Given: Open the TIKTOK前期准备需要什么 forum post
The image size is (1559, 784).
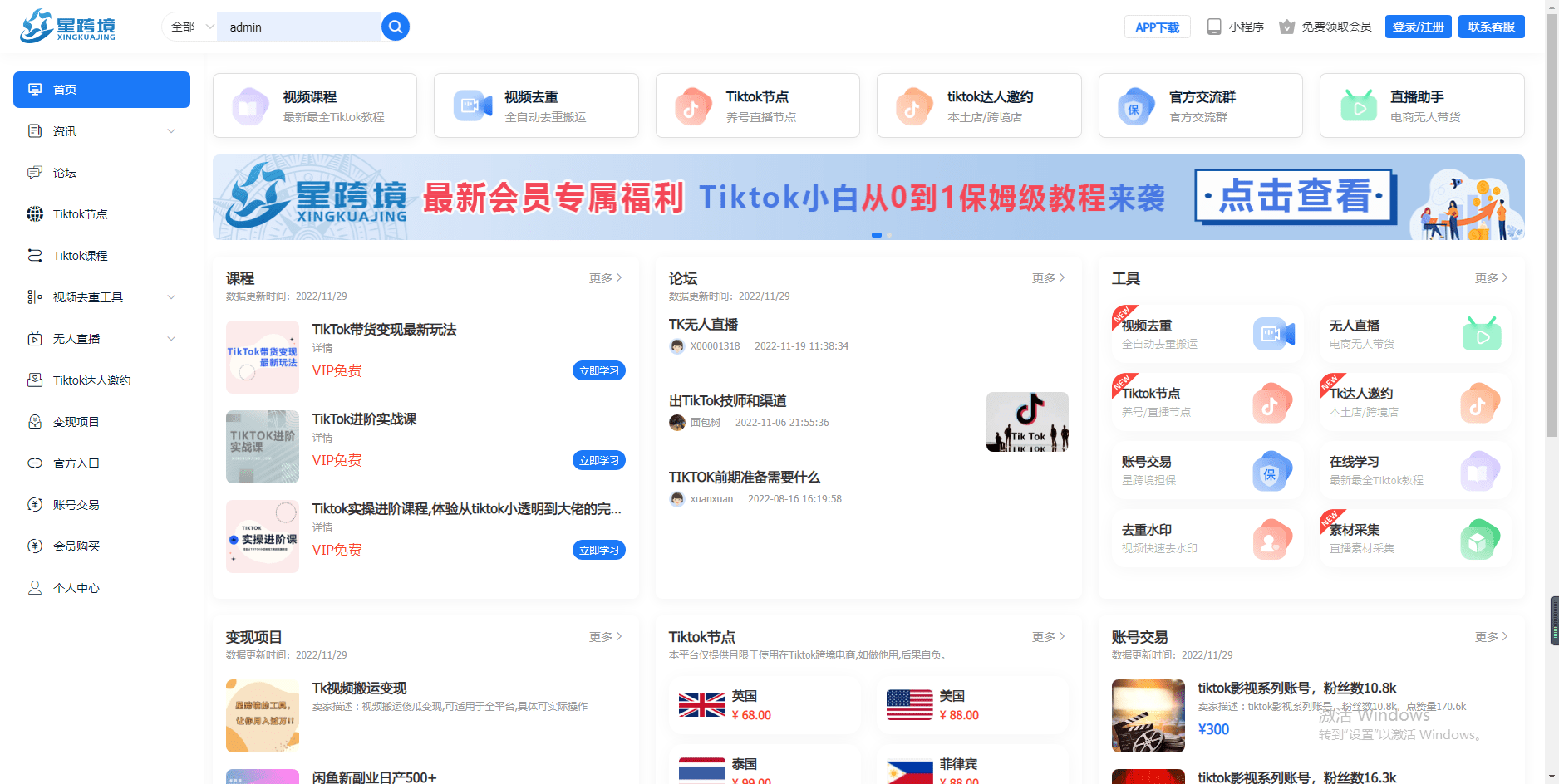Looking at the screenshot, I should tap(745, 478).
